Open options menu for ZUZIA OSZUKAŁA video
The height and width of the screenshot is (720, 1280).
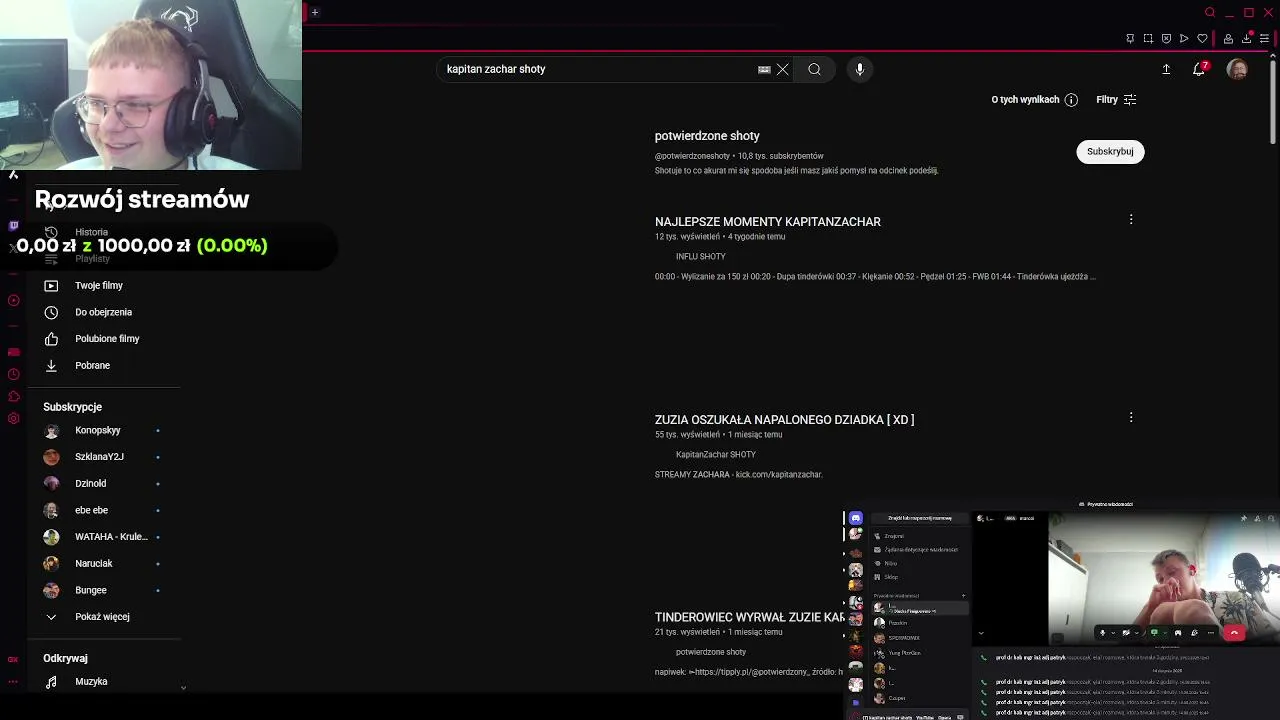tap(1131, 417)
